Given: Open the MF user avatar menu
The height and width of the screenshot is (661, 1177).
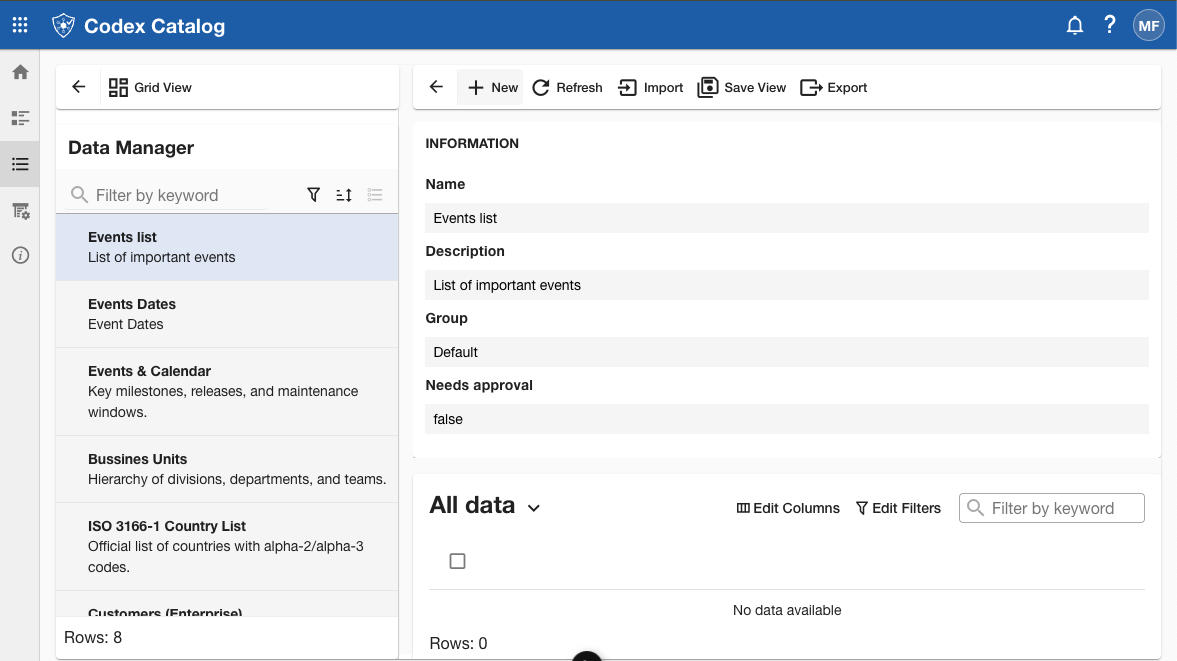Looking at the screenshot, I should (1148, 26).
